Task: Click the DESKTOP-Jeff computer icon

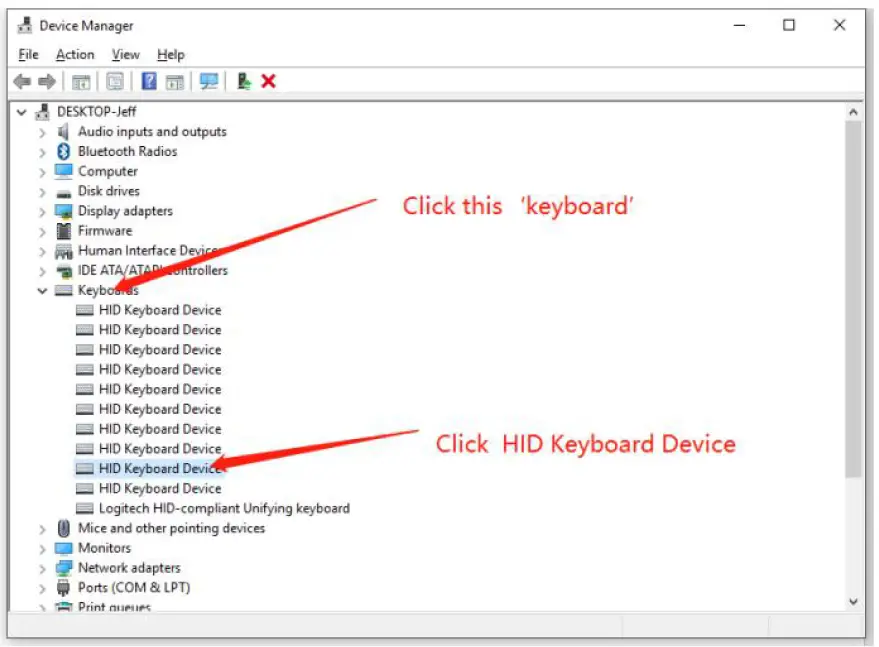Action: click(x=43, y=112)
